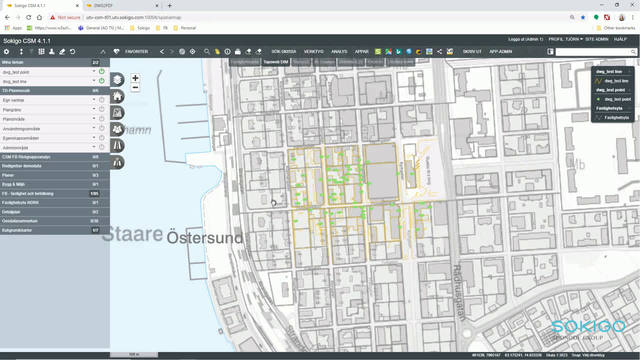The height and width of the screenshot is (360, 640).
Task: Select the magnifier zoom tool in the toolbar
Action: point(207,52)
